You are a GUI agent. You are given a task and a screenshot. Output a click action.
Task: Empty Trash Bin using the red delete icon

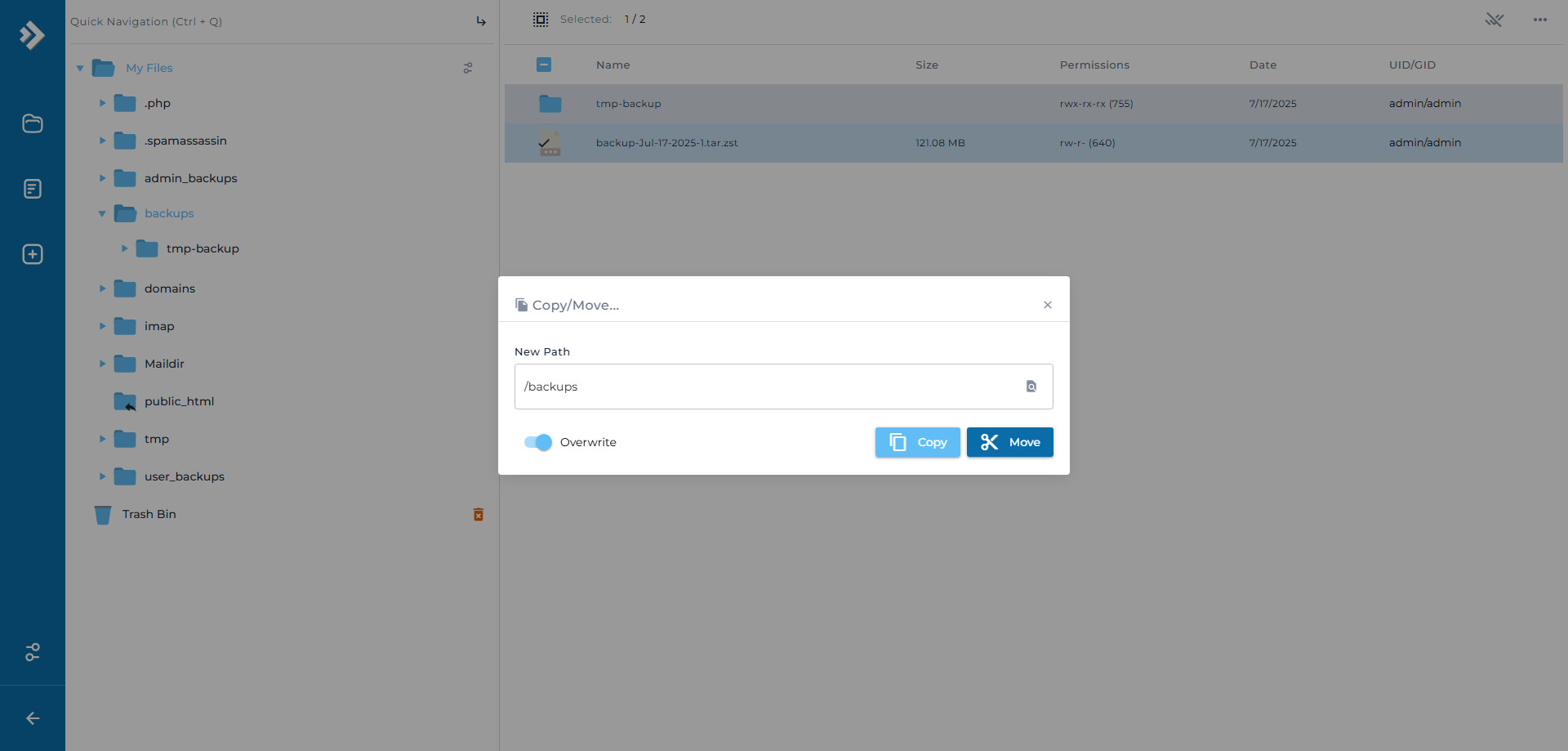[x=478, y=514]
